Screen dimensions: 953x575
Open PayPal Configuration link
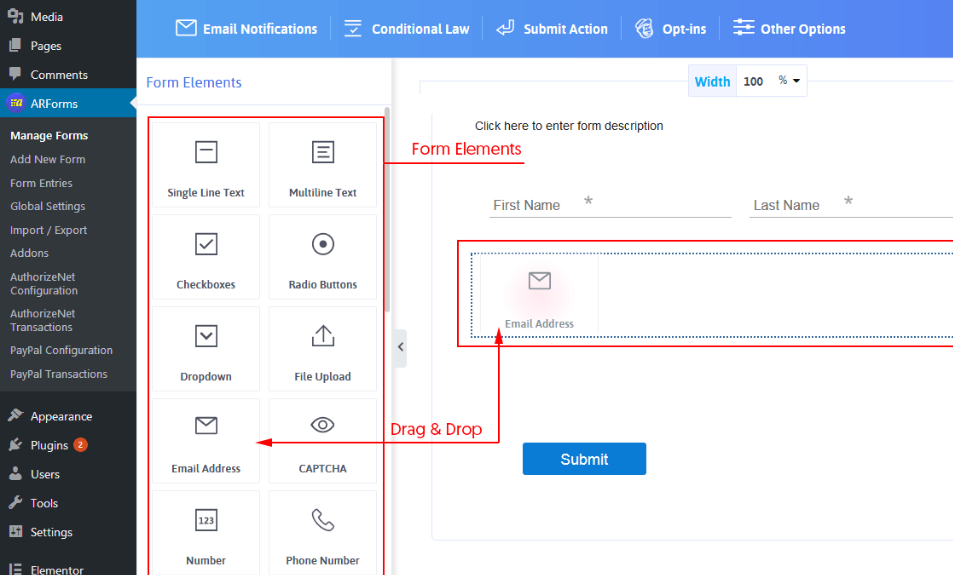point(61,350)
